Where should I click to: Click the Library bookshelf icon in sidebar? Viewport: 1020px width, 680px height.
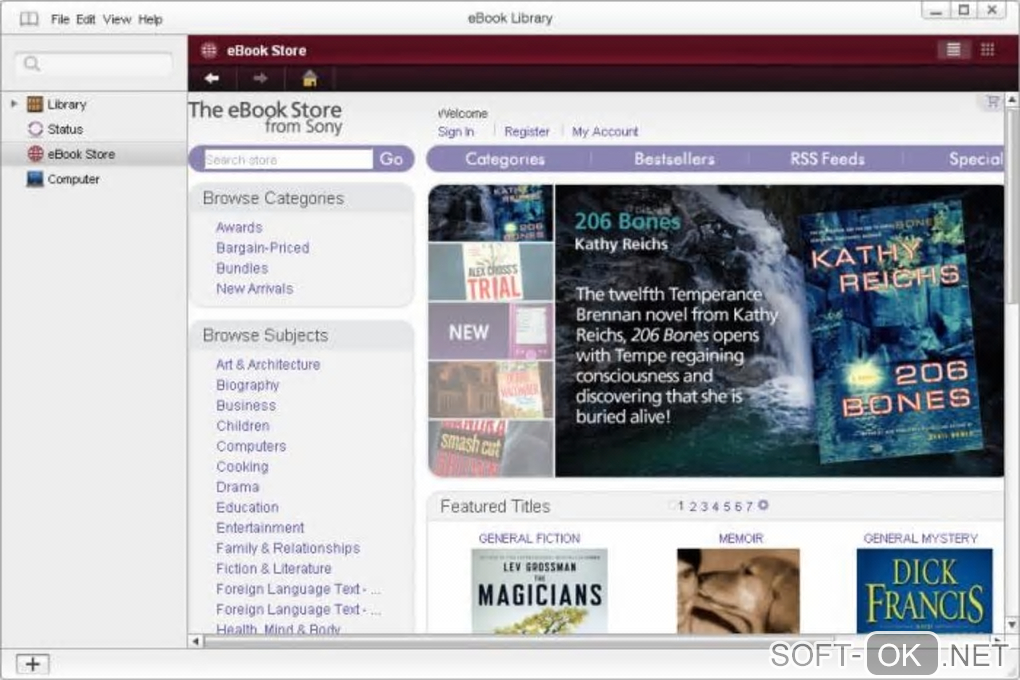tap(35, 104)
